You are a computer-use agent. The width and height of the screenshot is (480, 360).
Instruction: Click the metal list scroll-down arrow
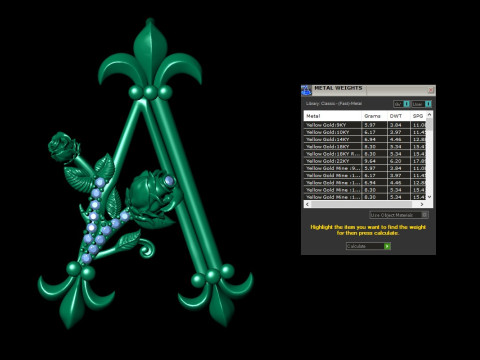tap(429, 197)
